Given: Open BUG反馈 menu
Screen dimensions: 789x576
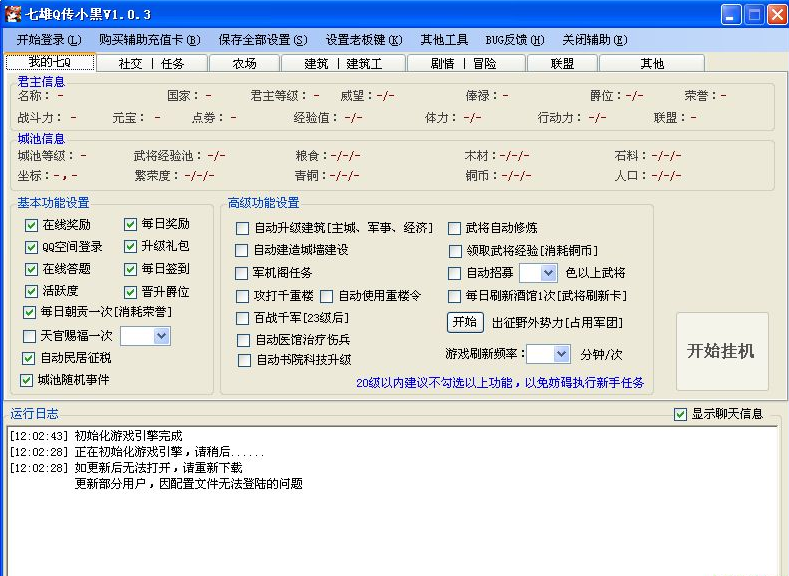Looking at the screenshot, I should coord(515,40).
